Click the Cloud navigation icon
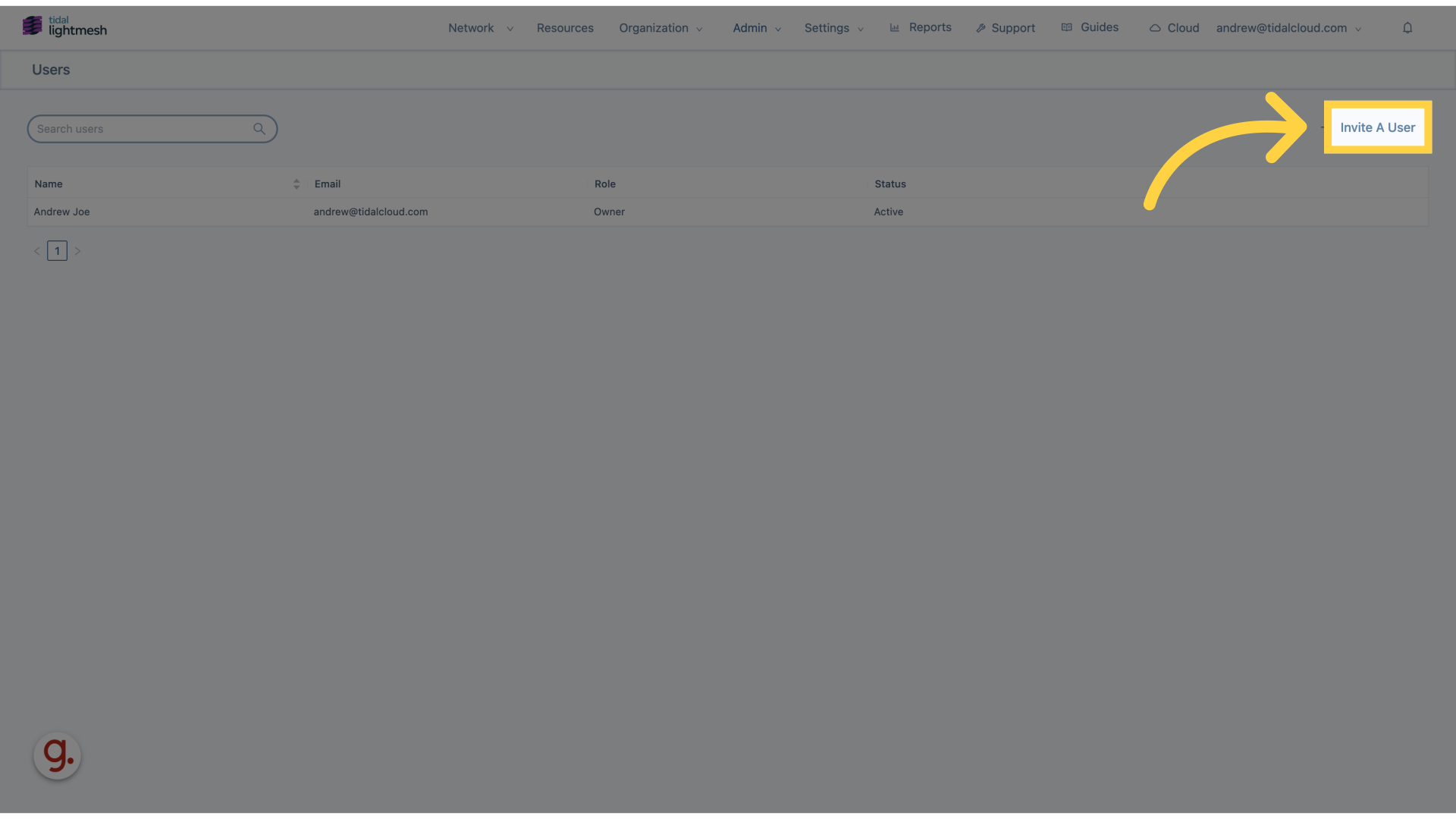This screenshot has width=1456, height=819. (x=1155, y=27)
